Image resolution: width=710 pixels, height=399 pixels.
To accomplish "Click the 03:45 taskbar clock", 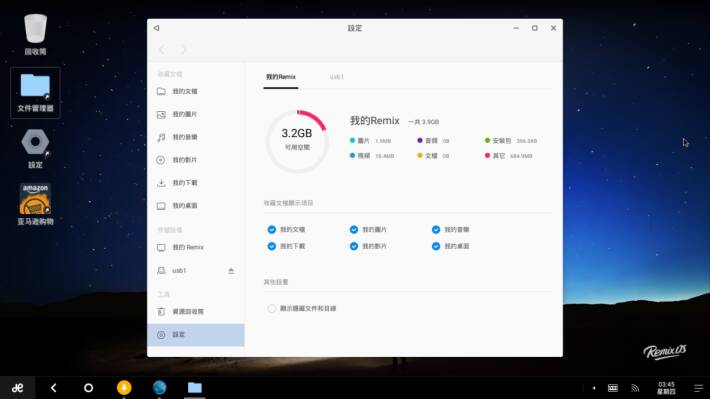I will [x=666, y=388].
